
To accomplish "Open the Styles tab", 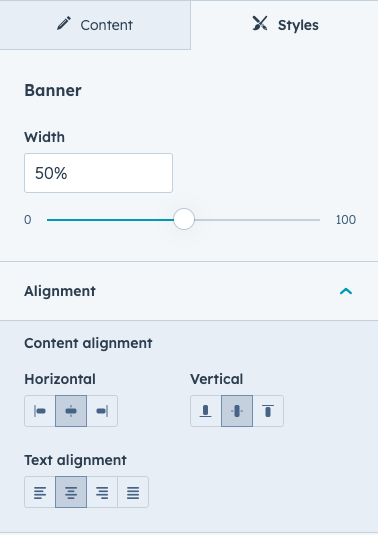I will pos(285,25).
